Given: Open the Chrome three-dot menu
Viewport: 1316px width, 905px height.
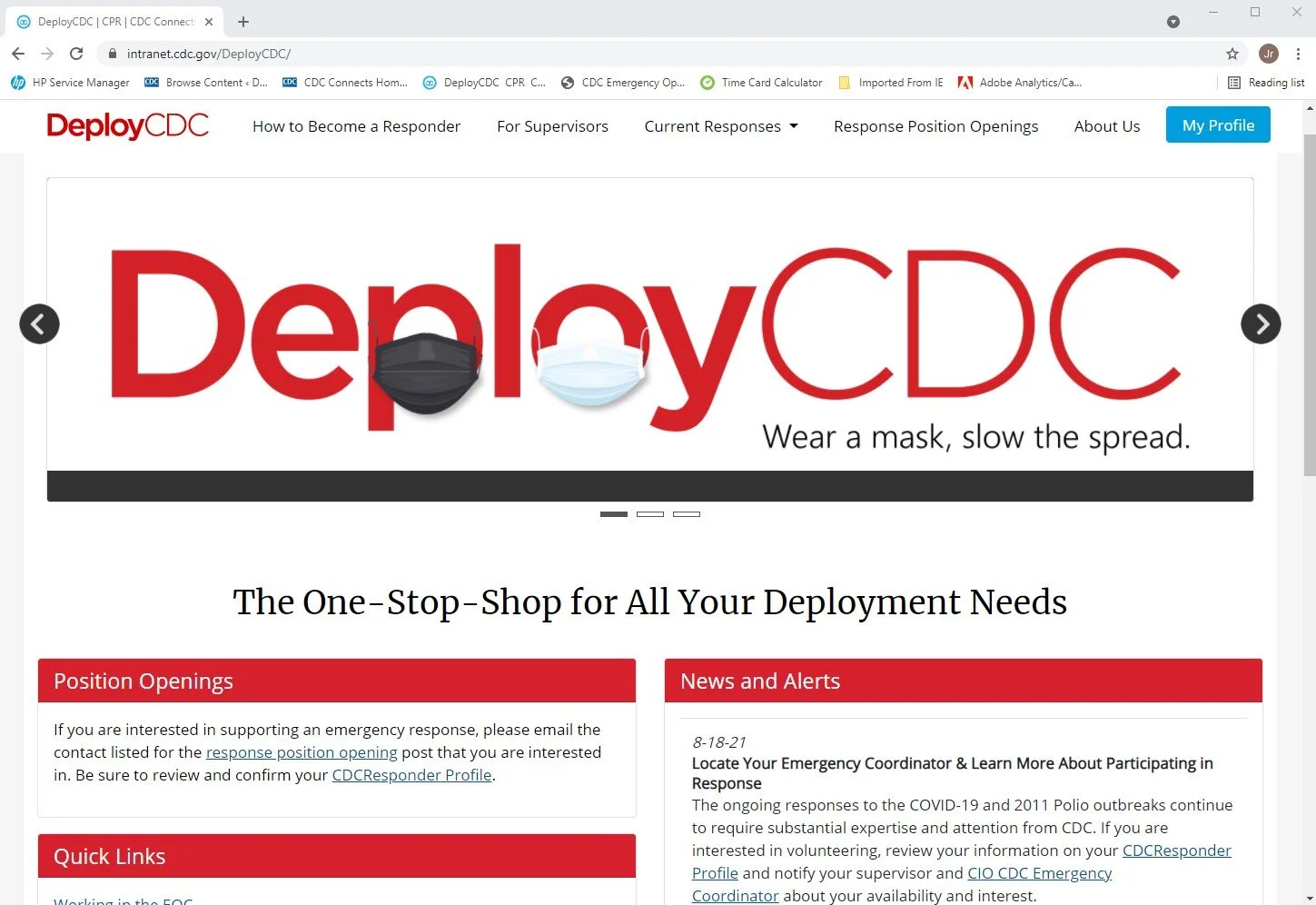Looking at the screenshot, I should pyautogui.click(x=1299, y=54).
